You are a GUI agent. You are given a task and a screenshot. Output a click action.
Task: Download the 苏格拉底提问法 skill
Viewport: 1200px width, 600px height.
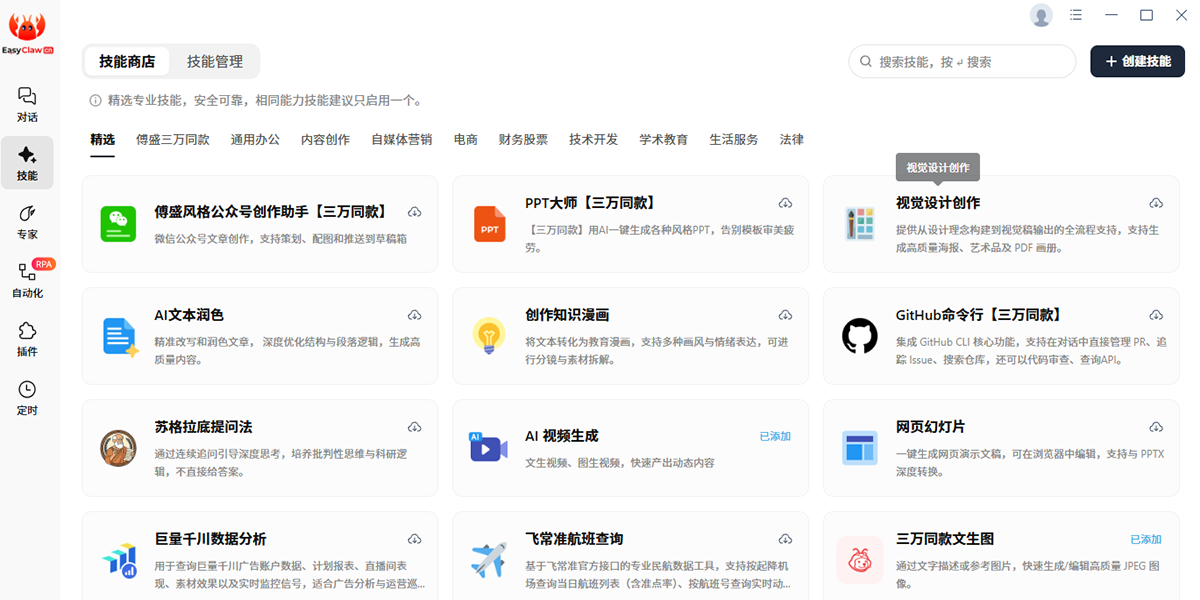415,427
